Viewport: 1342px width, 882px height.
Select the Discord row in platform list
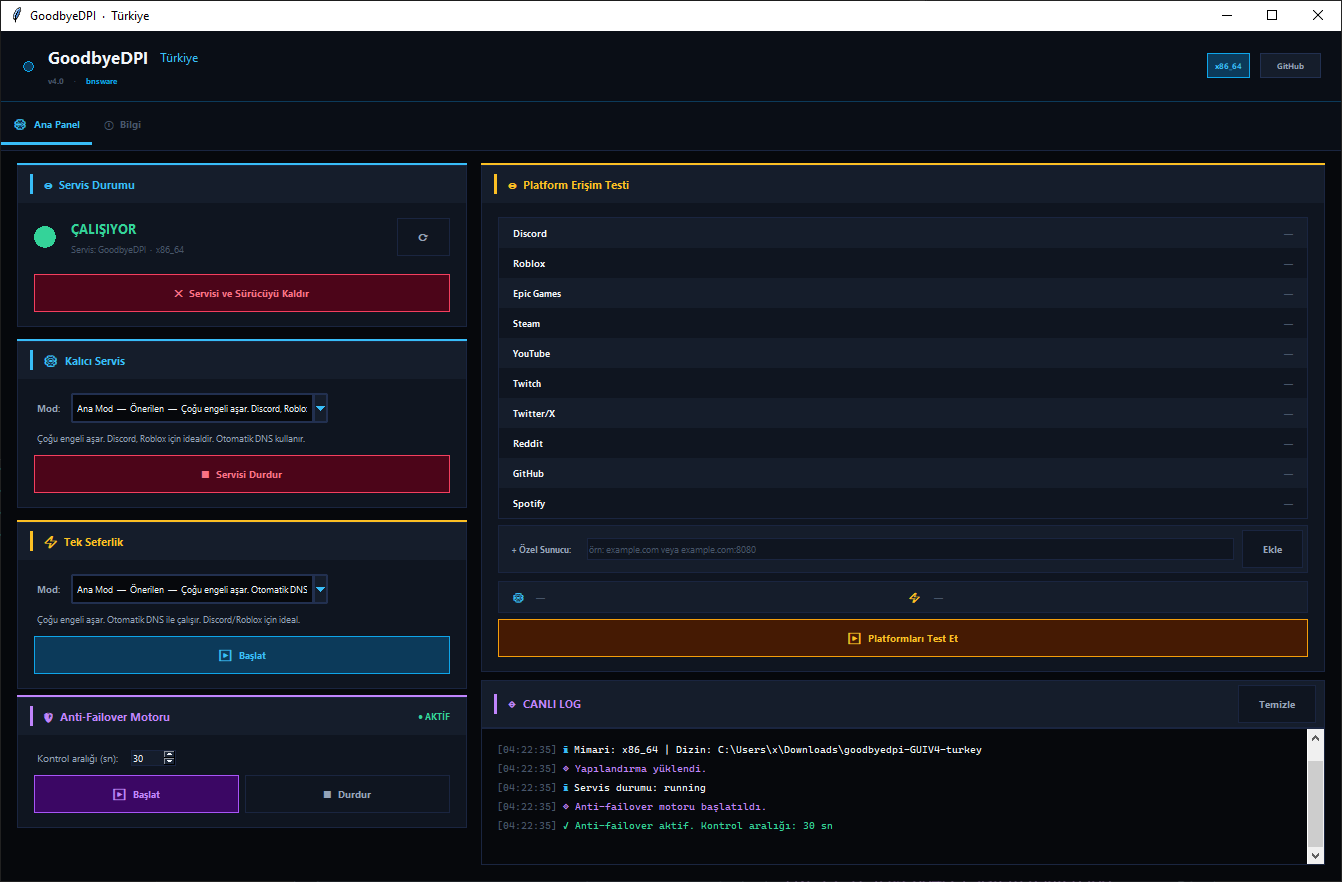(903, 233)
